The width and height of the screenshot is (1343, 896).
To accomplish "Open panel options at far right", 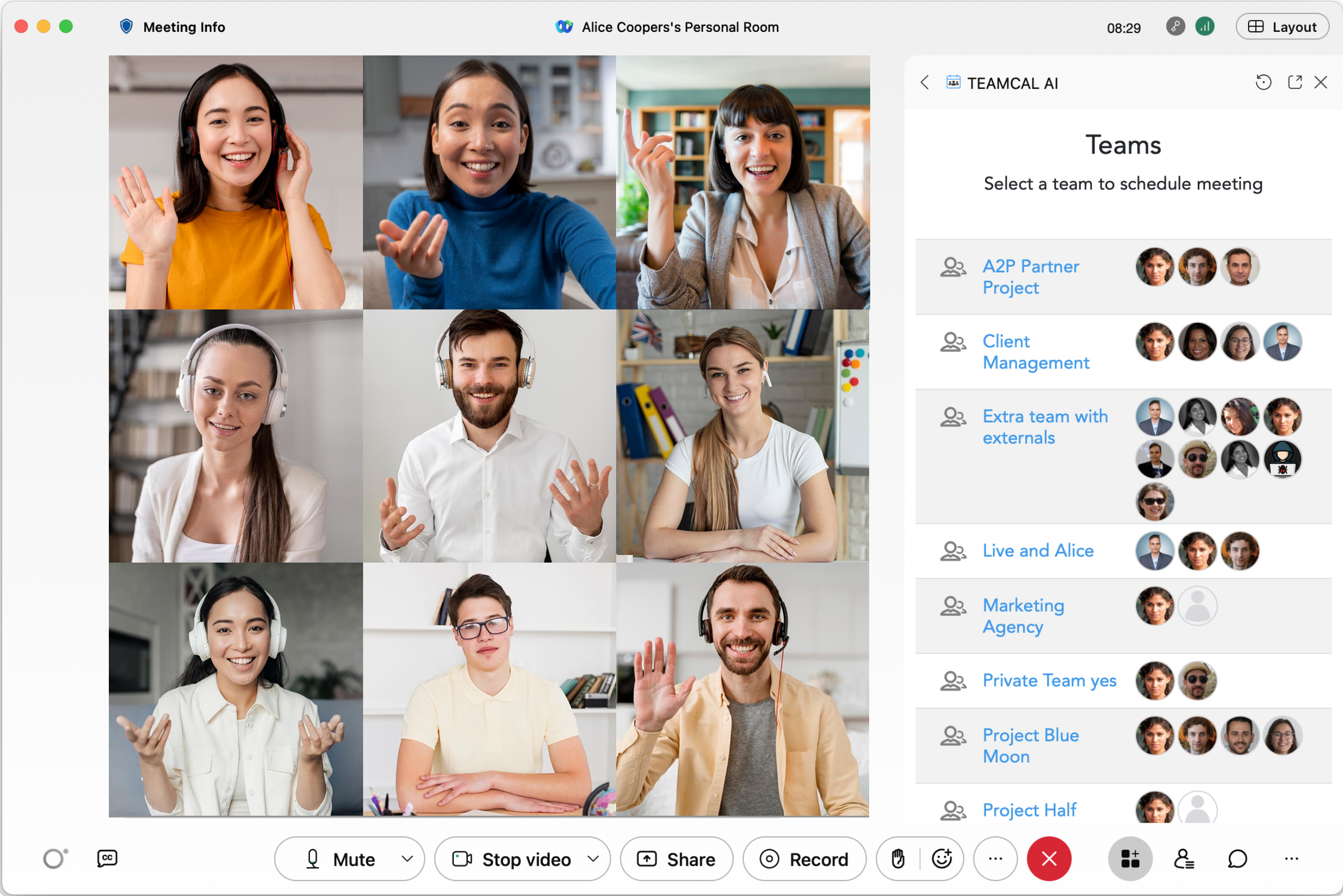I will [1291, 859].
